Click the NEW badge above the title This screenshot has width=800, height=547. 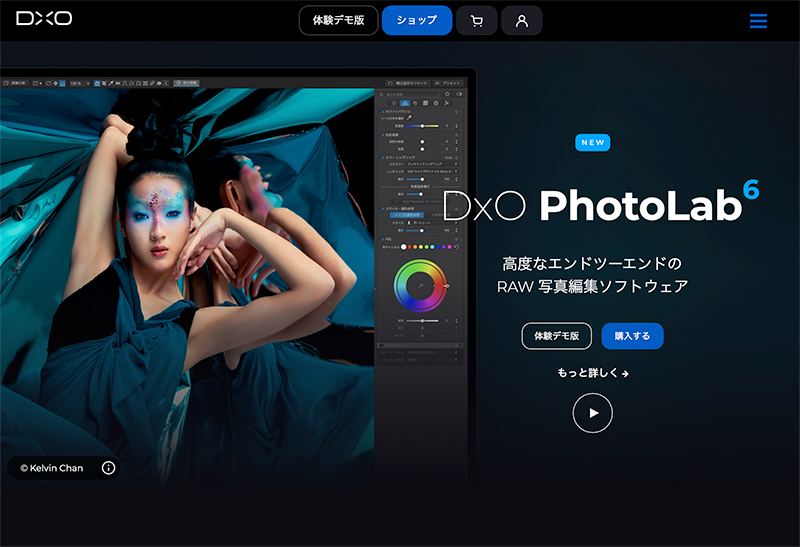pyautogui.click(x=592, y=142)
